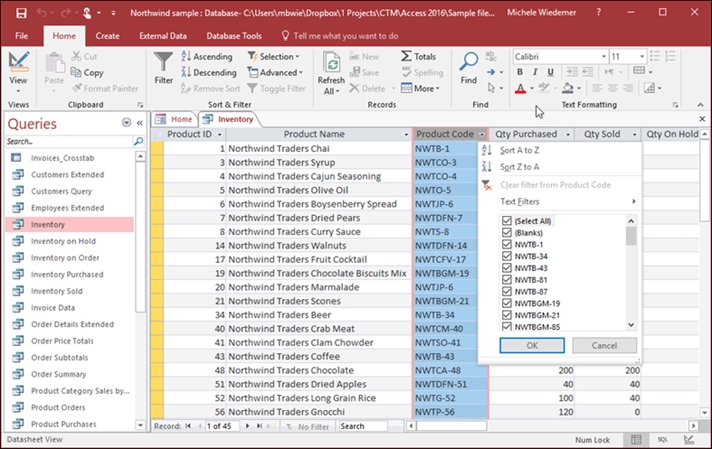Click the record navigator Search box
The width and height of the screenshot is (712, 449).
(x=363, y=426)
